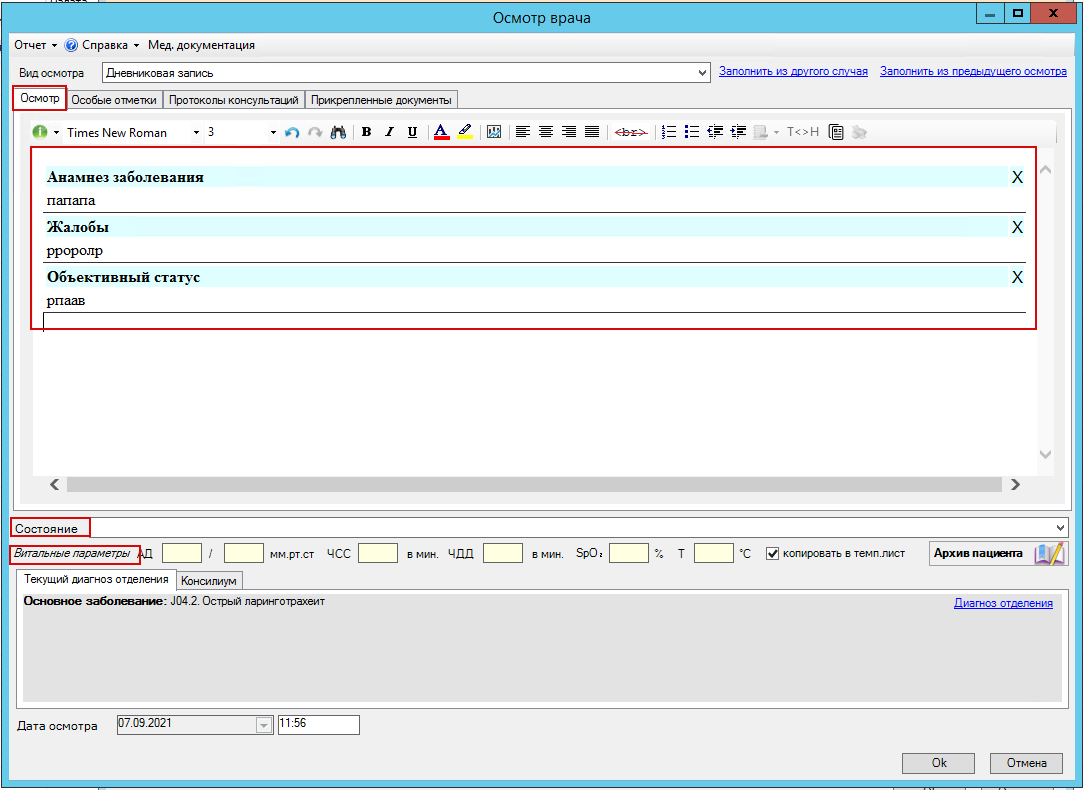Click the green info icon in editor toolbar
Screen dimensions: 1084x790
pos(40,132)
